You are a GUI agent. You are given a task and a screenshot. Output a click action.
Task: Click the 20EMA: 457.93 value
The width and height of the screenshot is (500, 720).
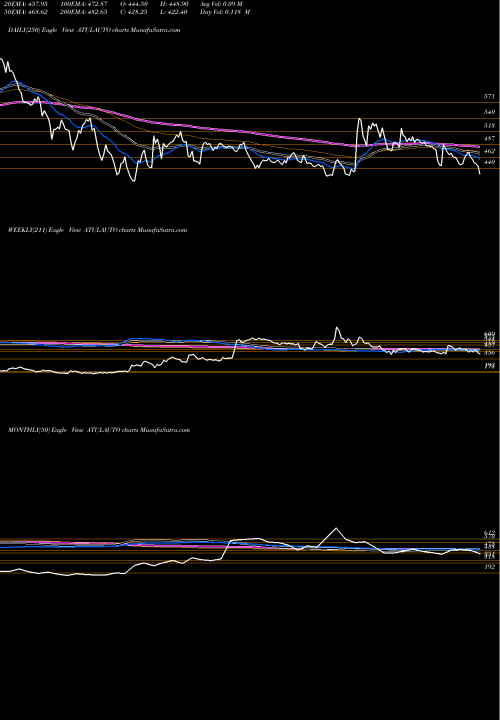click(x=24, y=4)
